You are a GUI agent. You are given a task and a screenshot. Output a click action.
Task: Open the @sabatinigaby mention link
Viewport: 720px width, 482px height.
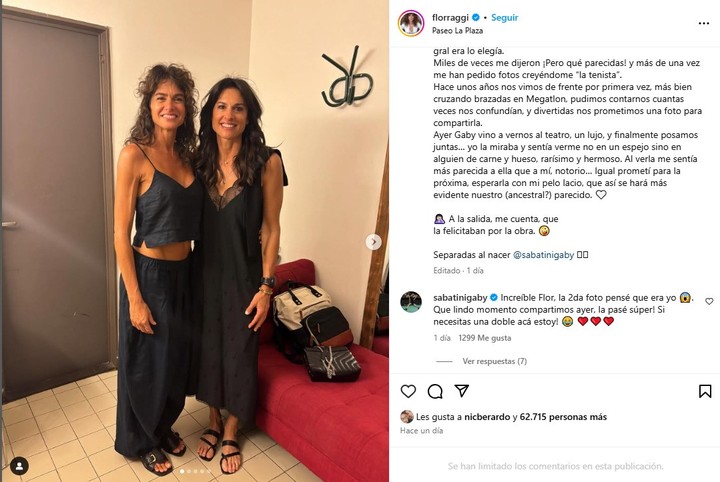point(543,255)
